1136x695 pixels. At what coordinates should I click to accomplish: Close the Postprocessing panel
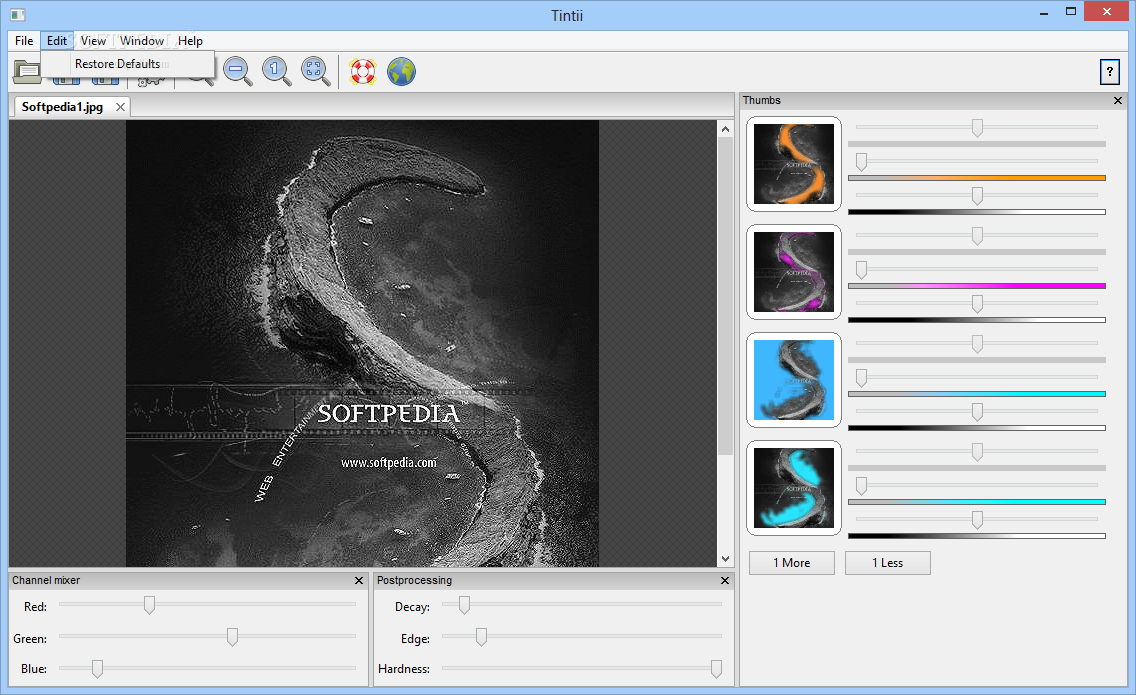pyautogui.click(x=724, y=580)
